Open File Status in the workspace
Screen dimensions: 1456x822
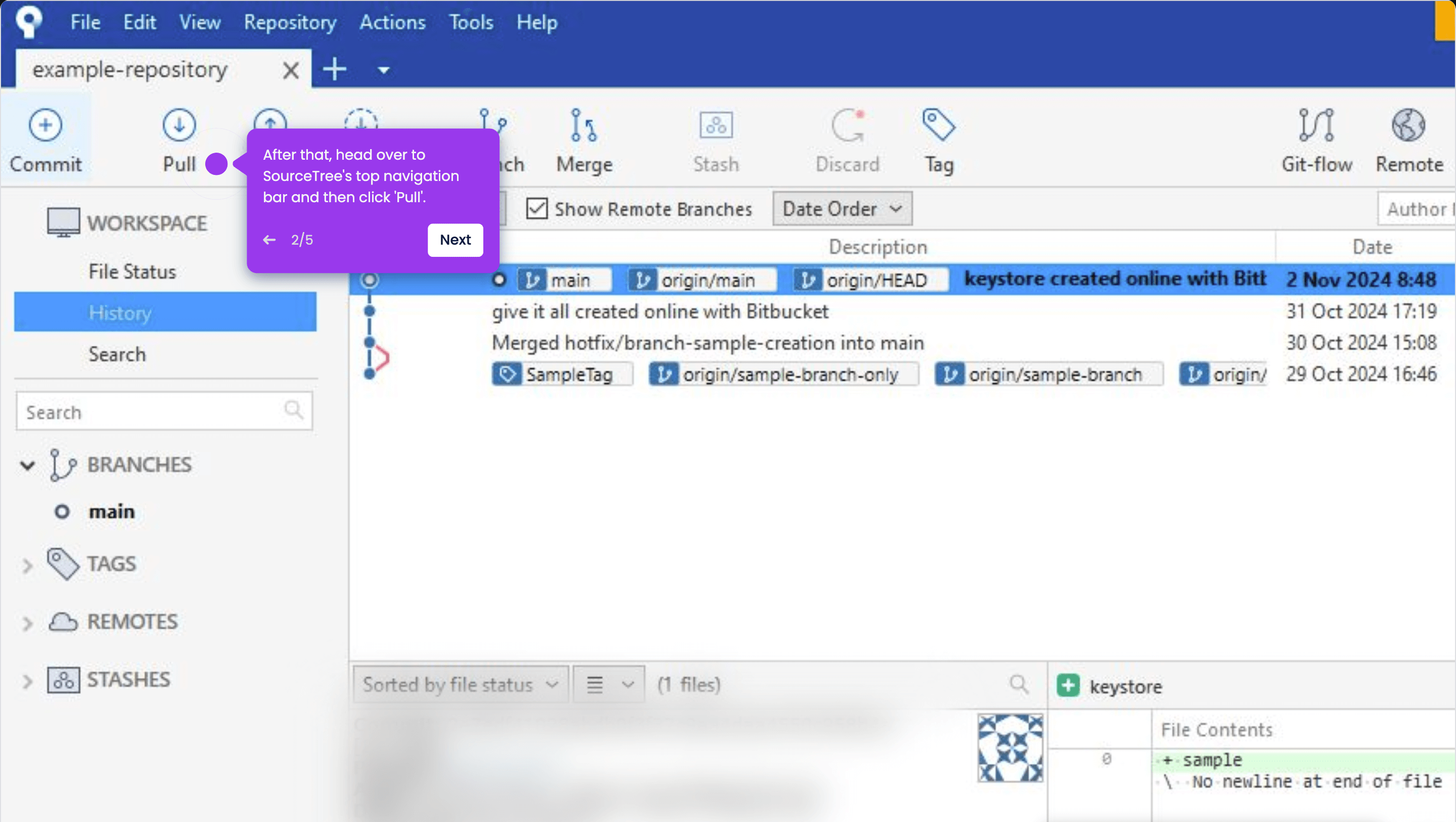[x=132, y=271]
